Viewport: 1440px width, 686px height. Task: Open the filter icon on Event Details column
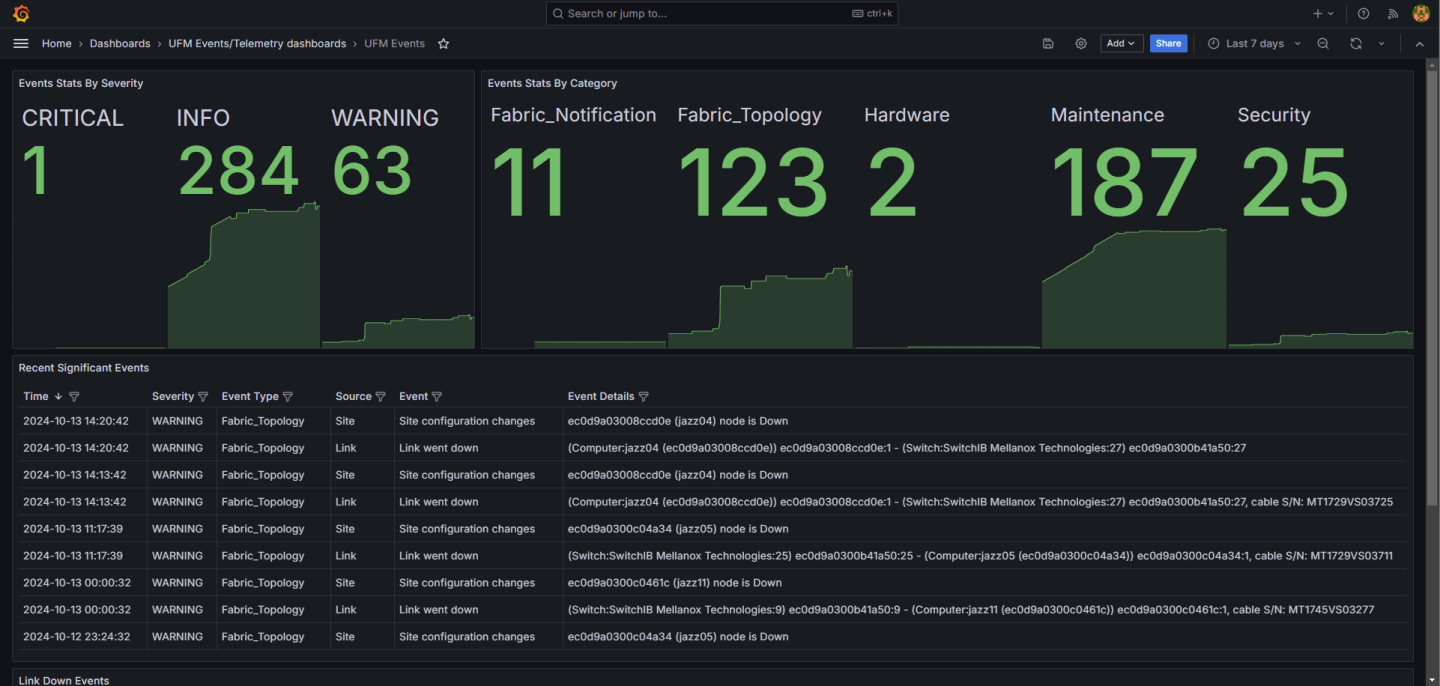[x=644, y=396]
